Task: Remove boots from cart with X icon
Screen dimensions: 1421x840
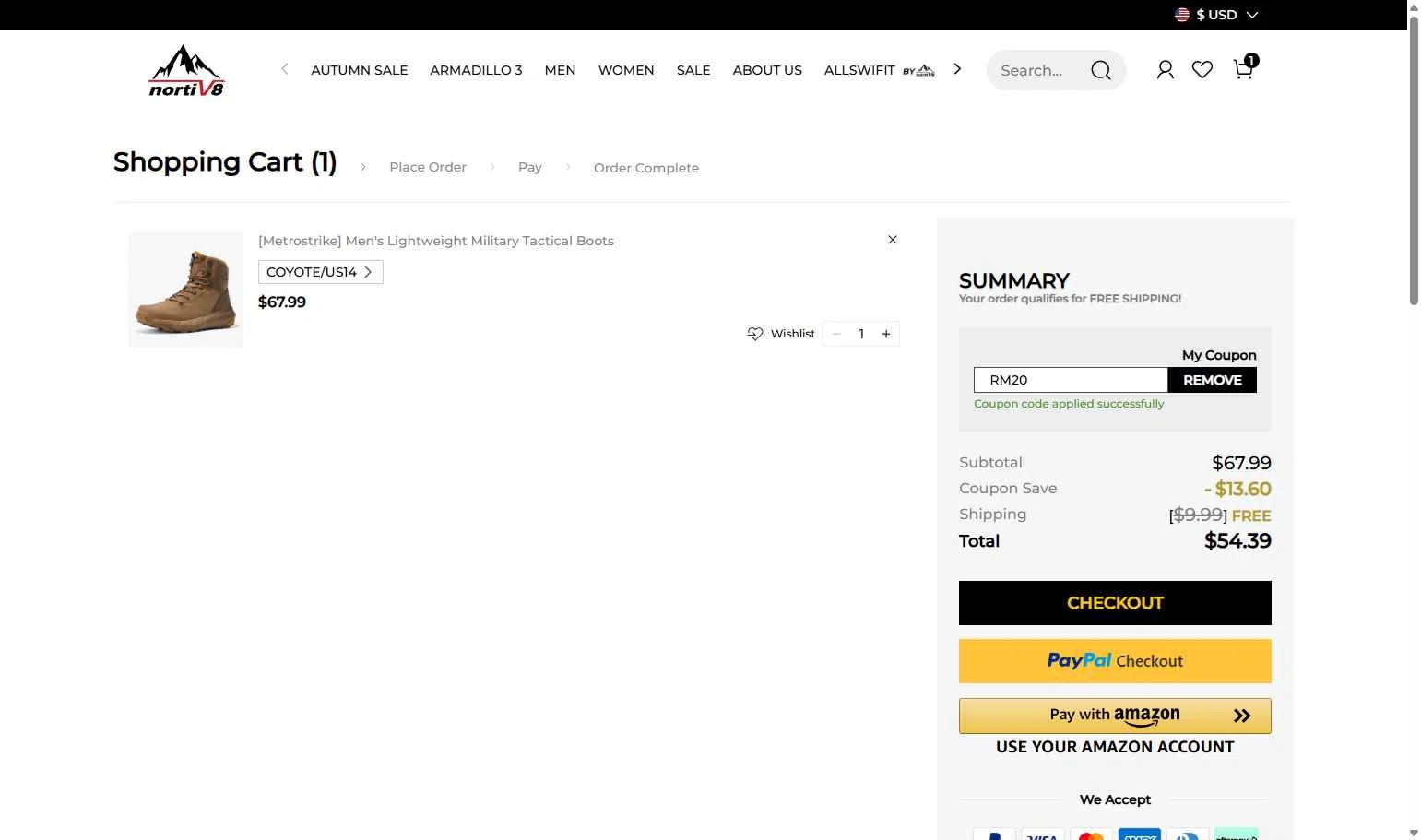Action: pos(893,240)
